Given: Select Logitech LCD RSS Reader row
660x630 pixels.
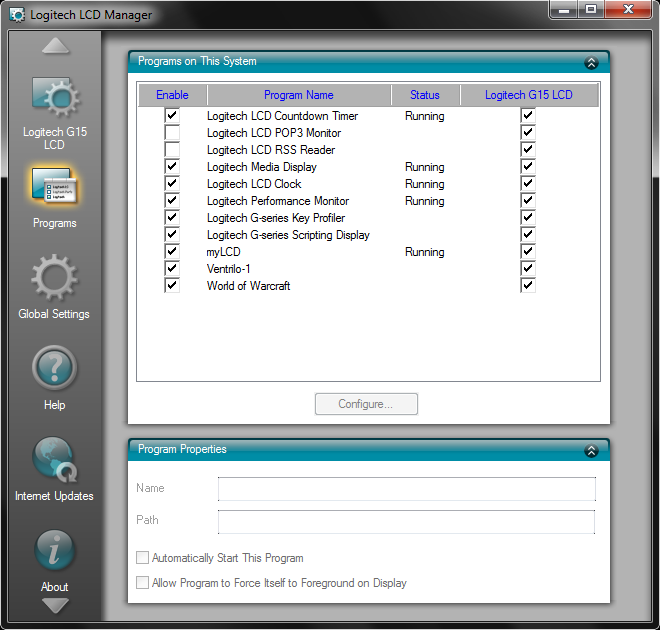Looking at the screenshot, I should coord(368,149).
